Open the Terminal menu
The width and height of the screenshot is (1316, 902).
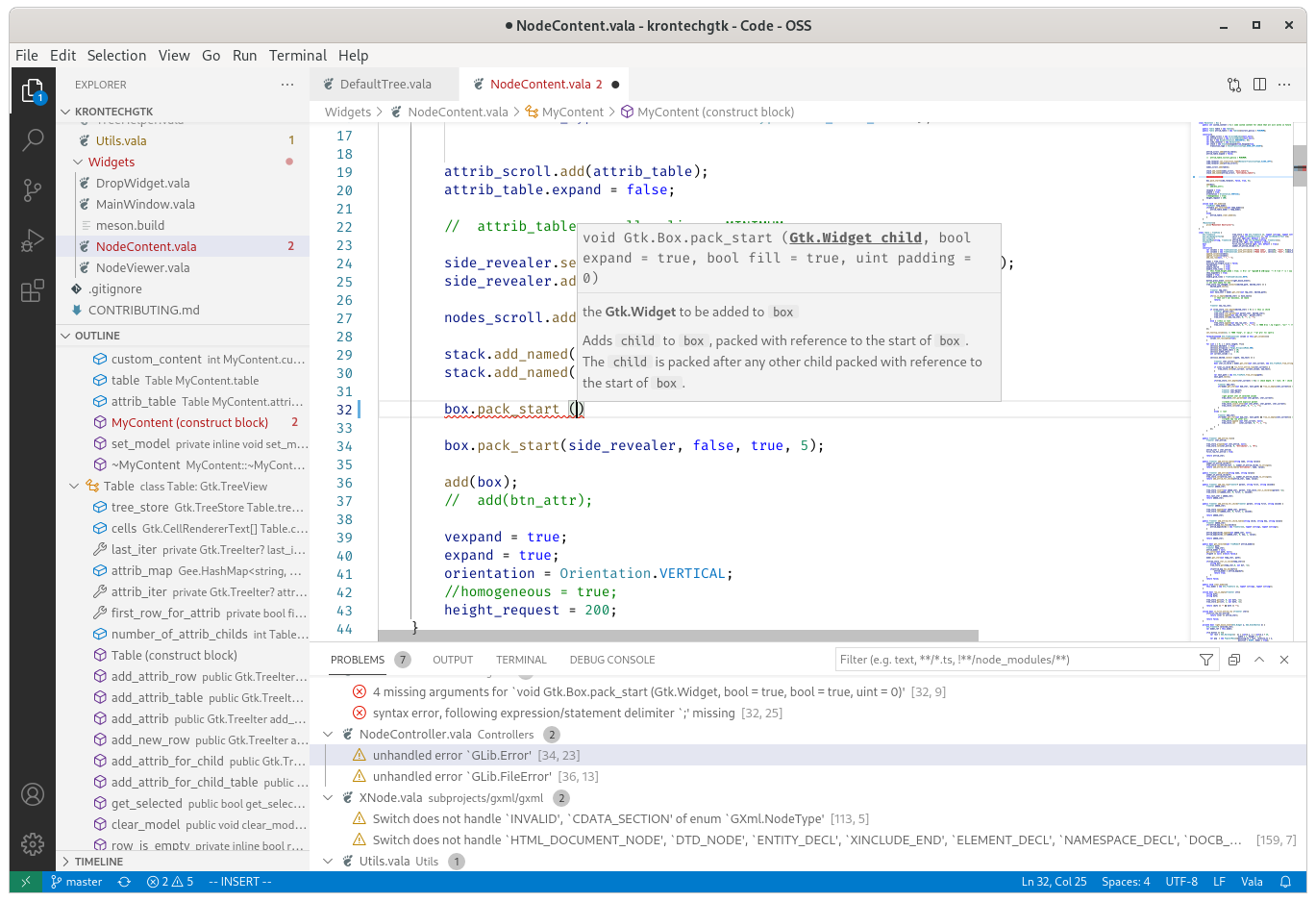(298, 56)
